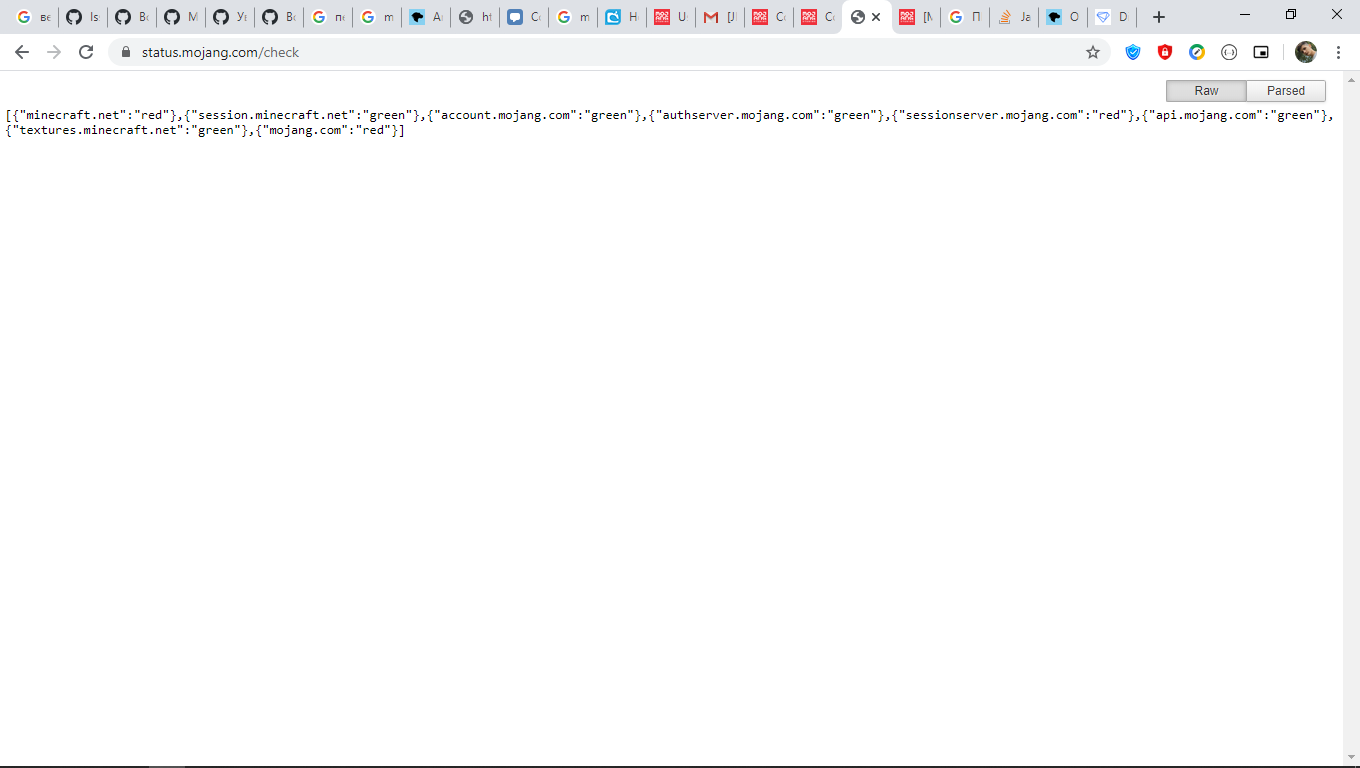Switch to the red-icon tab labeled "U"
The width and height of the screenshot is (1360, 768).
click(671, 17)
